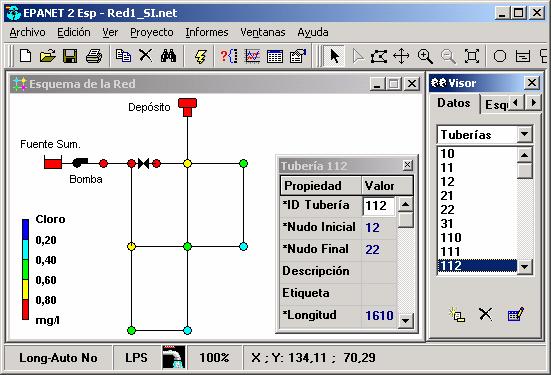
Task: Create table report icon
Action: tap(275, 56)
